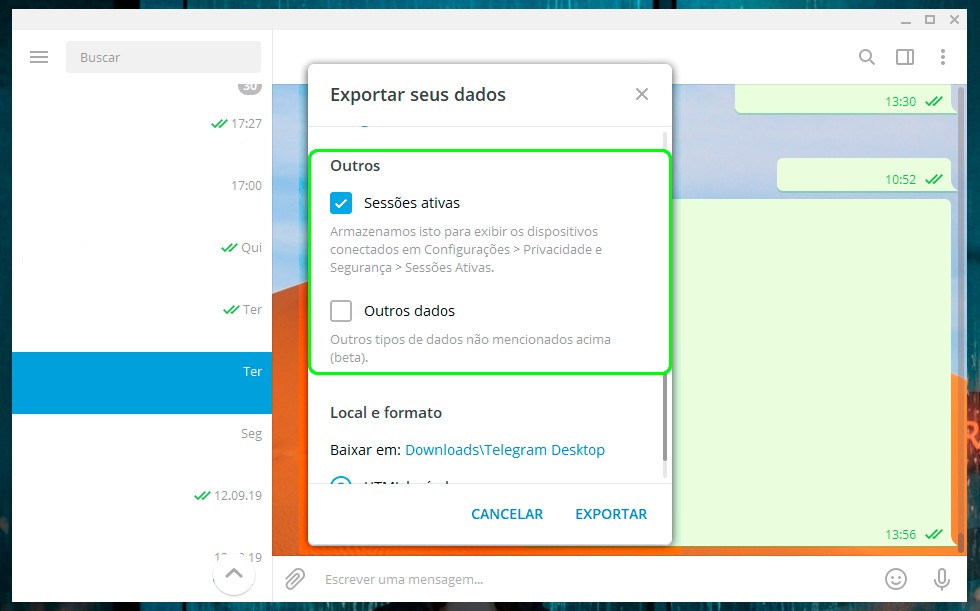Close the Exportar seus dados dialog

pyautogui.click(x=642, y=94)
